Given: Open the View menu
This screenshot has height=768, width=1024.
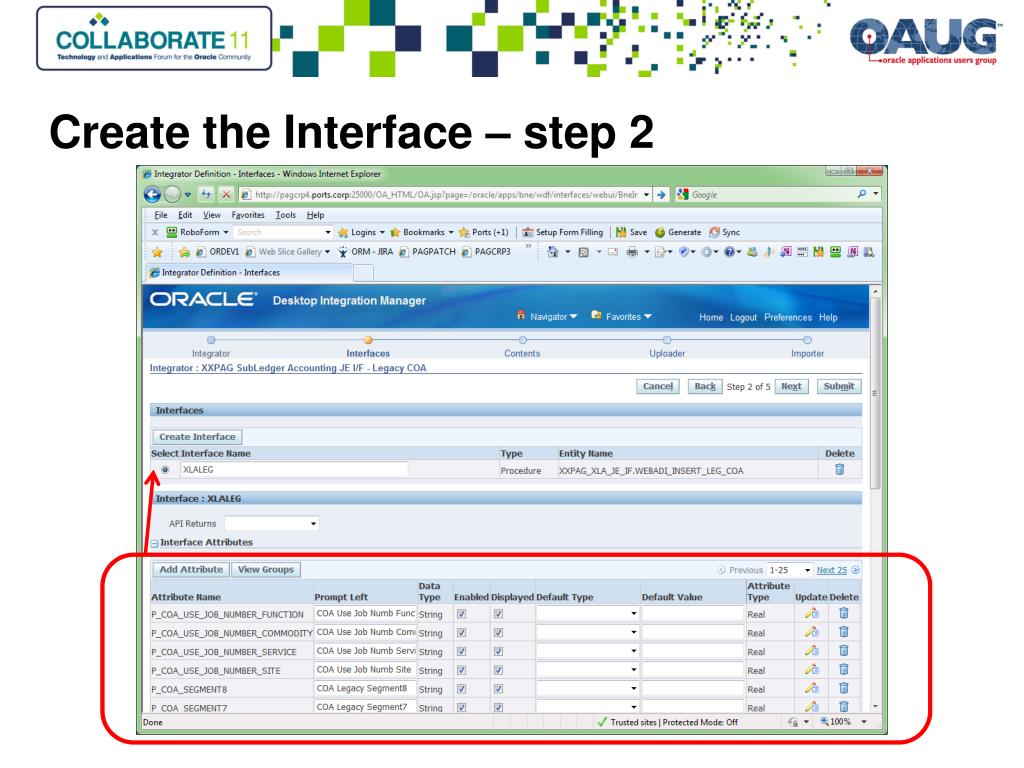Looking at the screenshot, I should point(212,215).
